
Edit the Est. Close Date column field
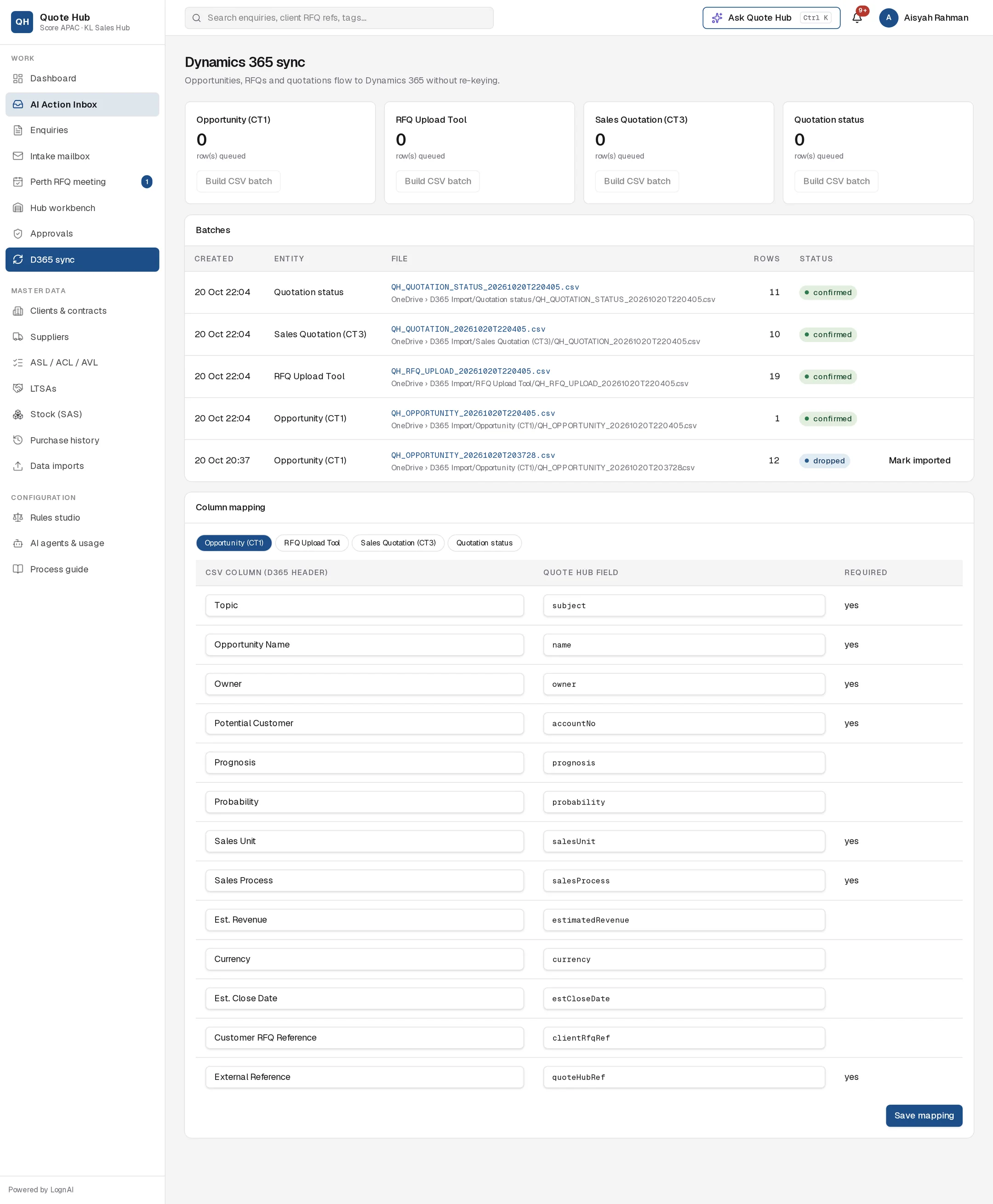coord(365,999)
